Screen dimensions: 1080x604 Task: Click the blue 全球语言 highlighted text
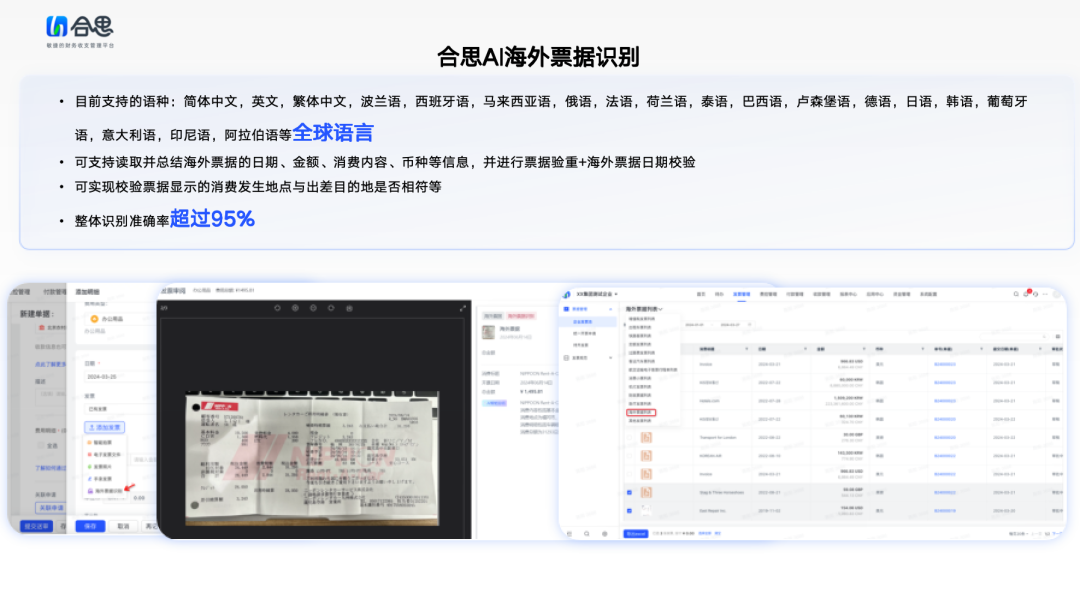[x=333, y=133]
